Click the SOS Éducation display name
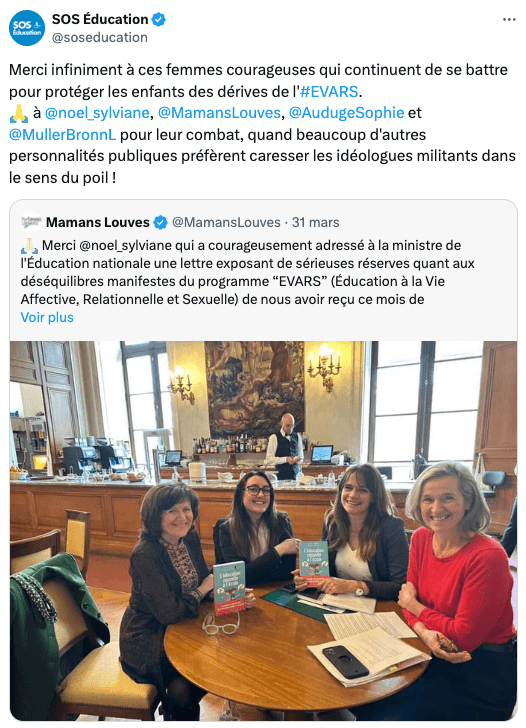526x728 pixels. click(x=100, y=20)
